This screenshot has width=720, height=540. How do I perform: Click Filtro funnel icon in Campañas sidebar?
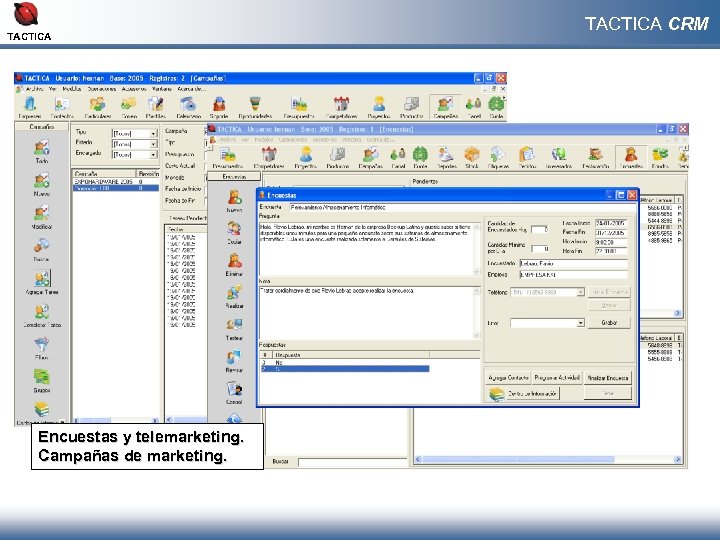click(41, 348)
